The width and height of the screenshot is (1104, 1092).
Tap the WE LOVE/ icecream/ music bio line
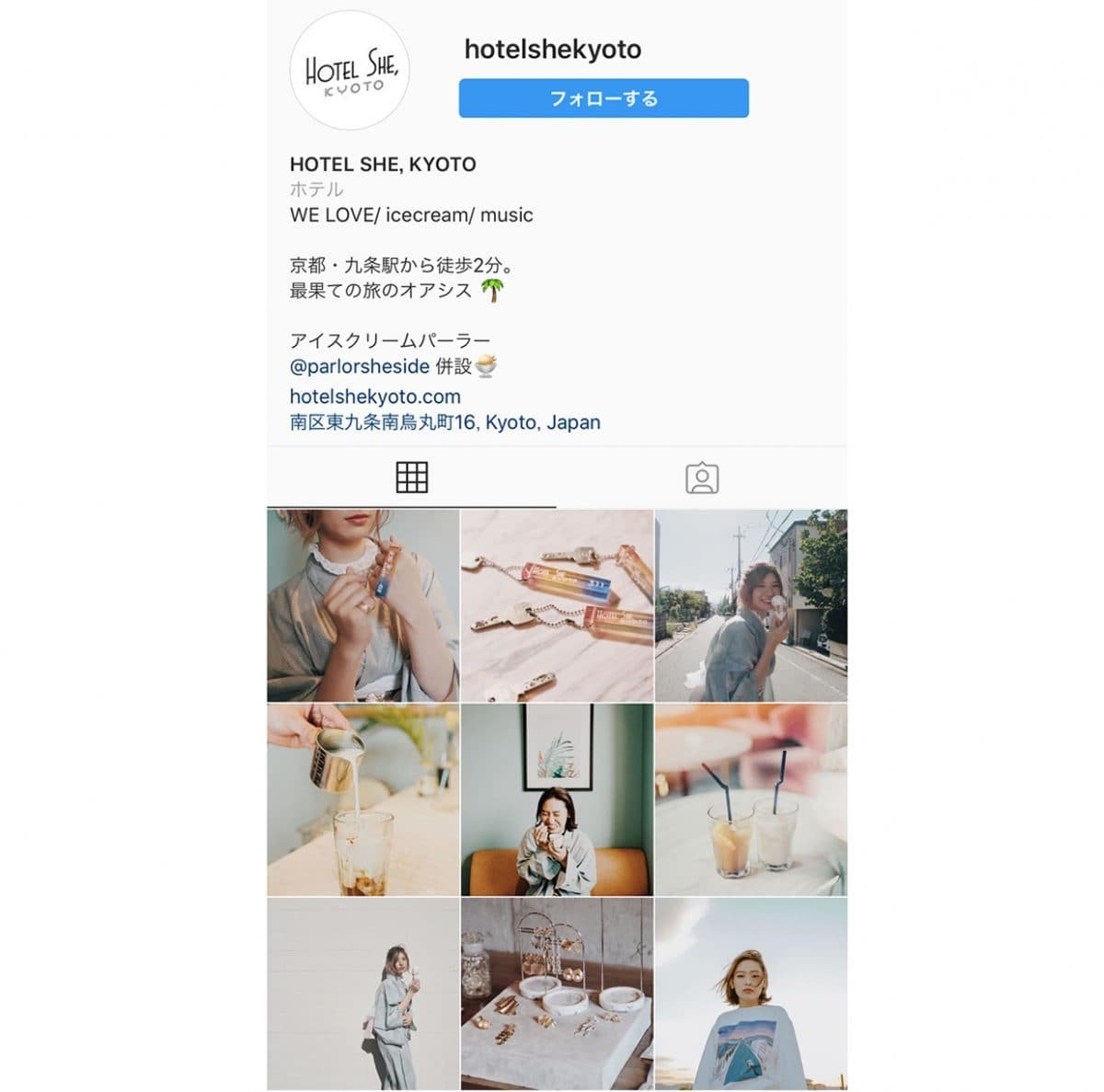click(411, 215)
